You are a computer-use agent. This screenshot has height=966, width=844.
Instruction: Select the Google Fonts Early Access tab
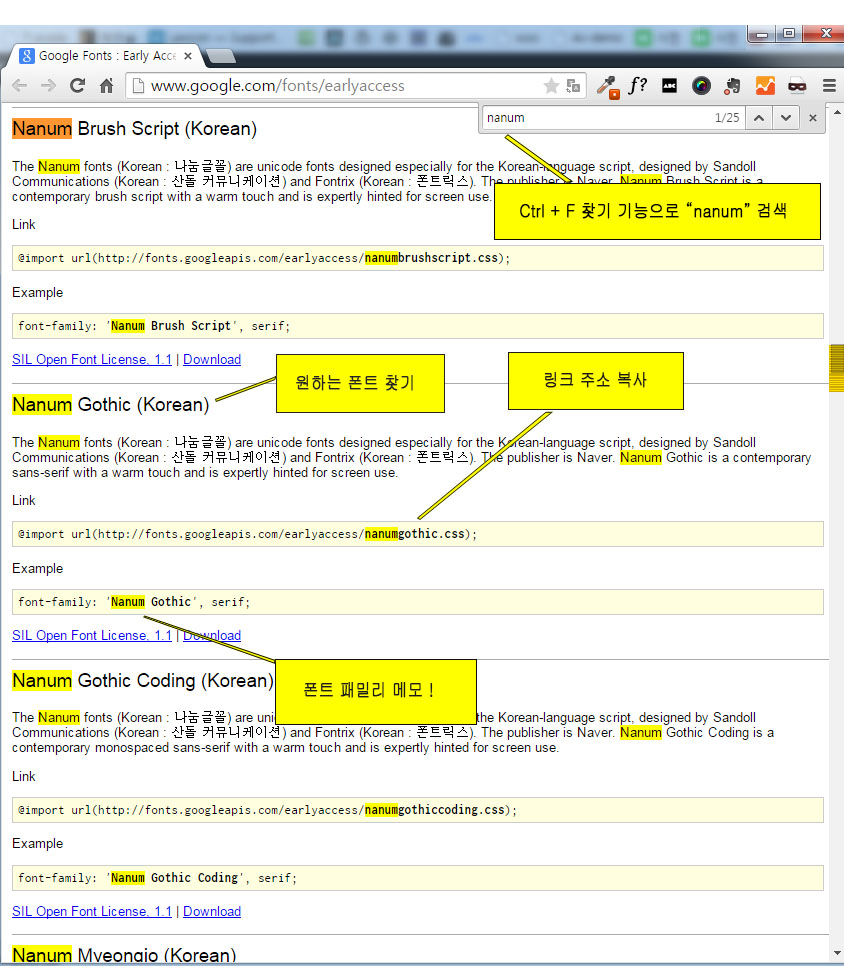(98, 55)
